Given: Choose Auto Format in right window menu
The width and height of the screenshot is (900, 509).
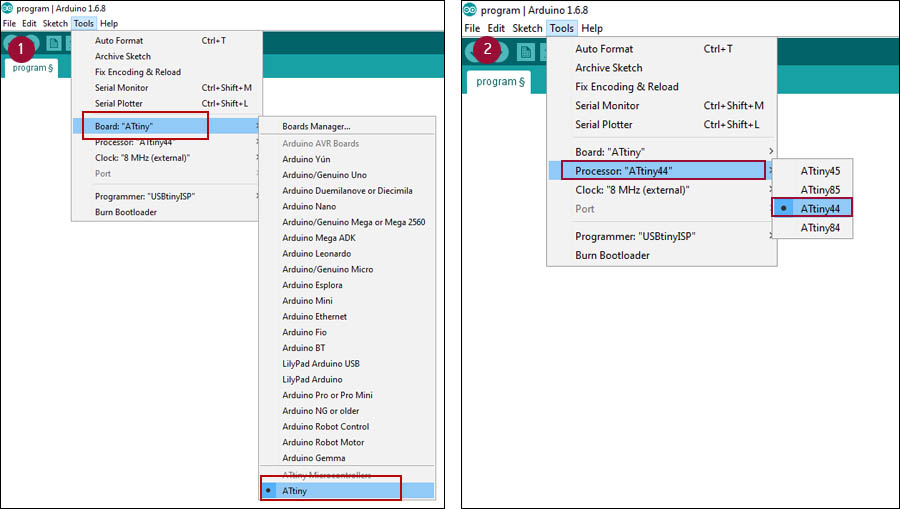Looking at the screenshot, I should (x=662, y=49).
